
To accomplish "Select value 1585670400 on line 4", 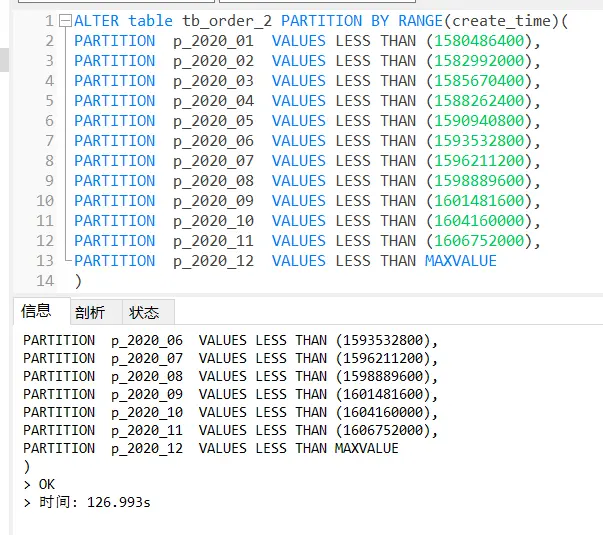I will (479, 81).
